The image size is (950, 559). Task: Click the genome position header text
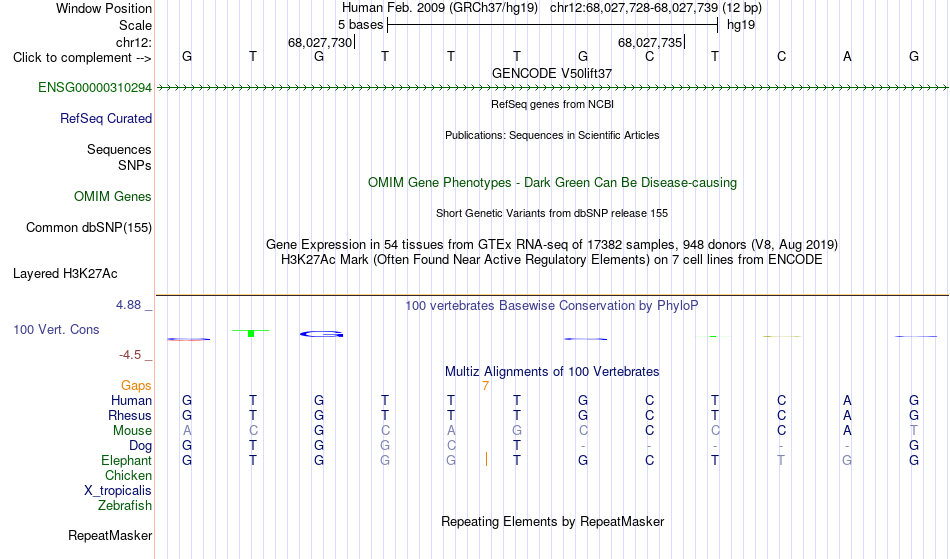[552, 8]
